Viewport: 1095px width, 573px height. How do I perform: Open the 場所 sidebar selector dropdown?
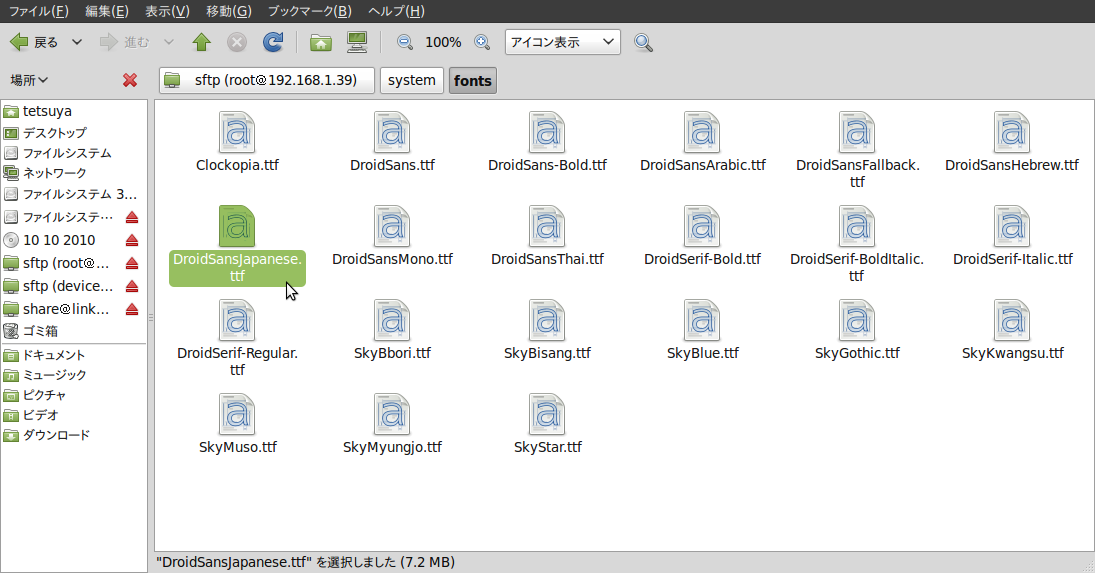[x=29, y=80]
